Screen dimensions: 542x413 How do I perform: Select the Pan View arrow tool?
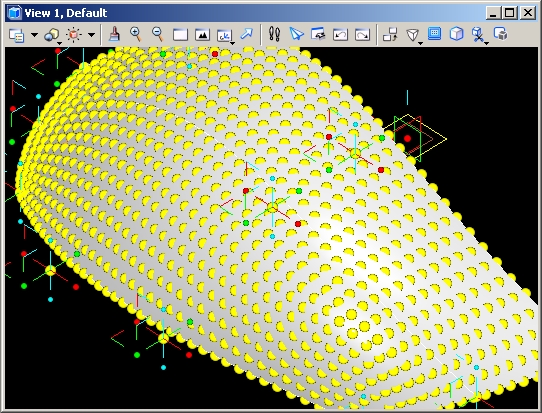coord(246,34)
